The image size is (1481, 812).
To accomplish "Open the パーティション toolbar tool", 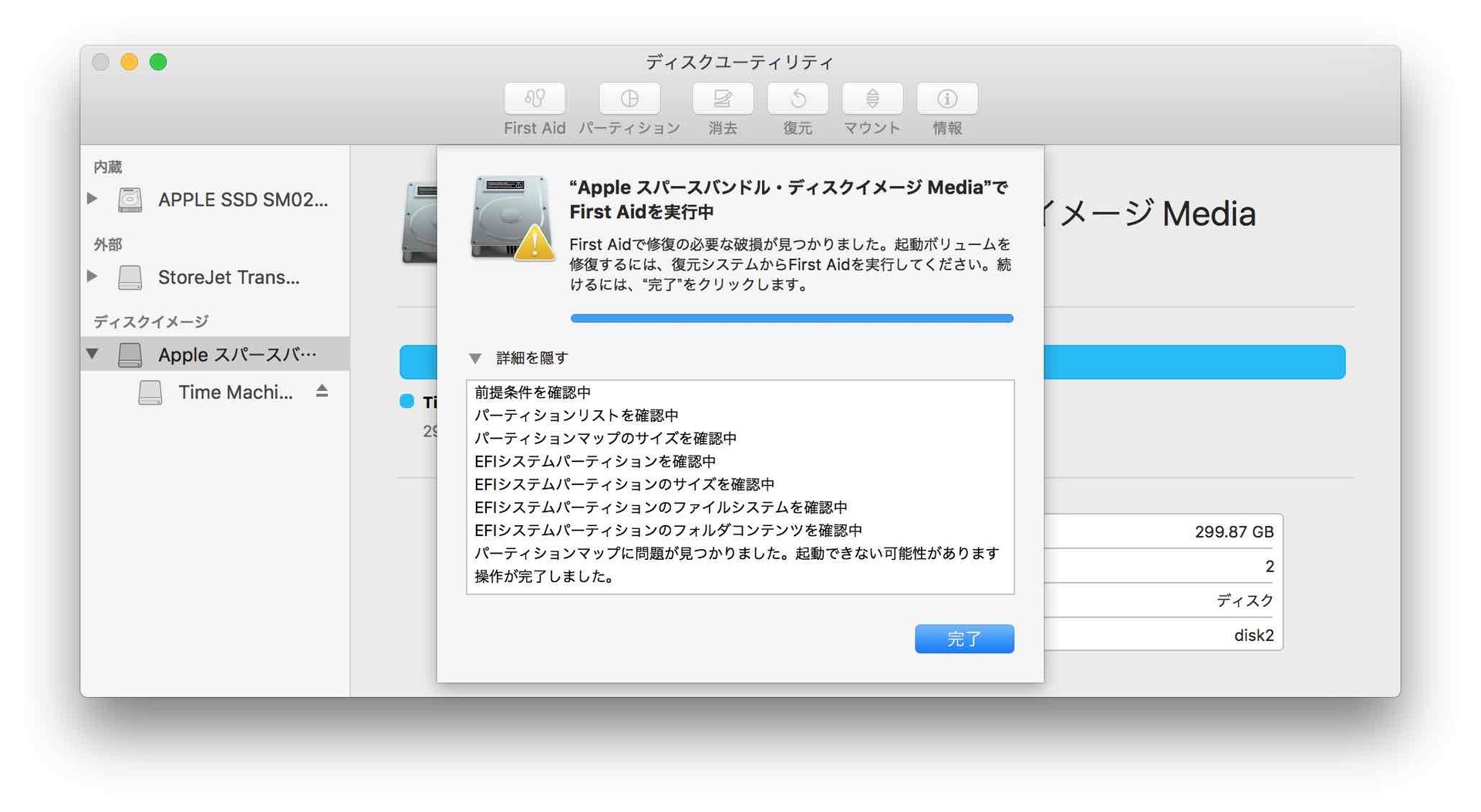I will point(629,99).
